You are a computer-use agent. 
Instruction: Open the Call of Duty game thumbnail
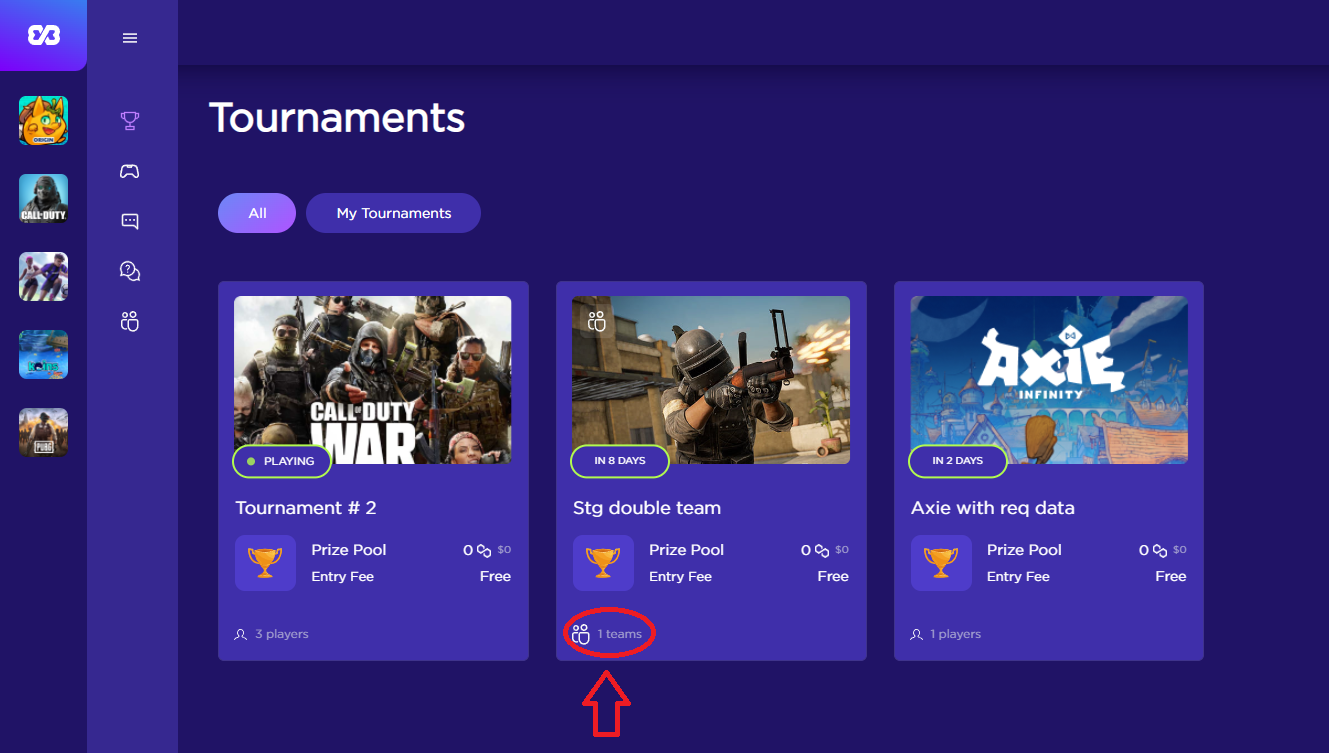tap(43, 198)
